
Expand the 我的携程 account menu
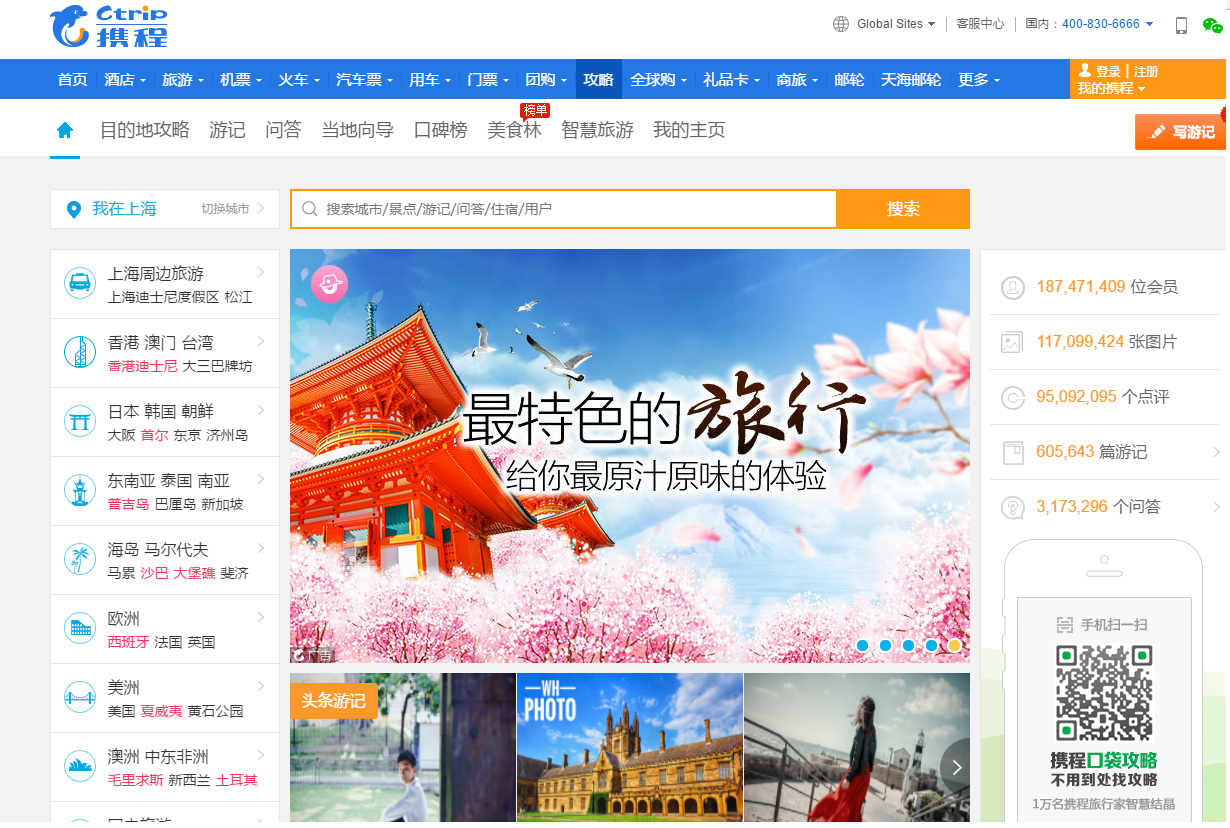click(x=1110, y=89)
